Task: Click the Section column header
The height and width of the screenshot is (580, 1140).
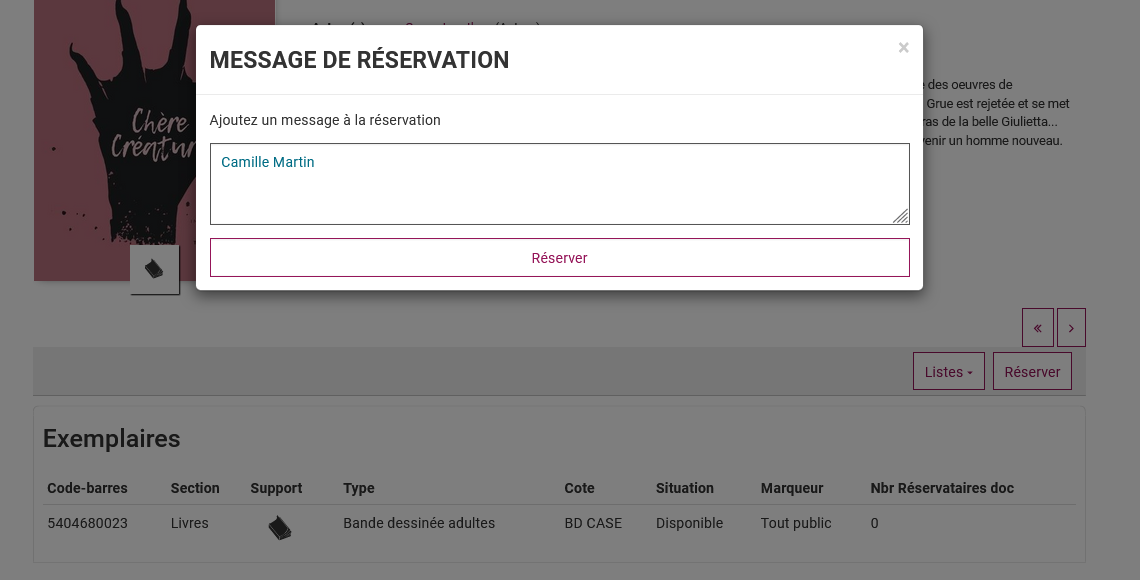Action: point(195,488)
